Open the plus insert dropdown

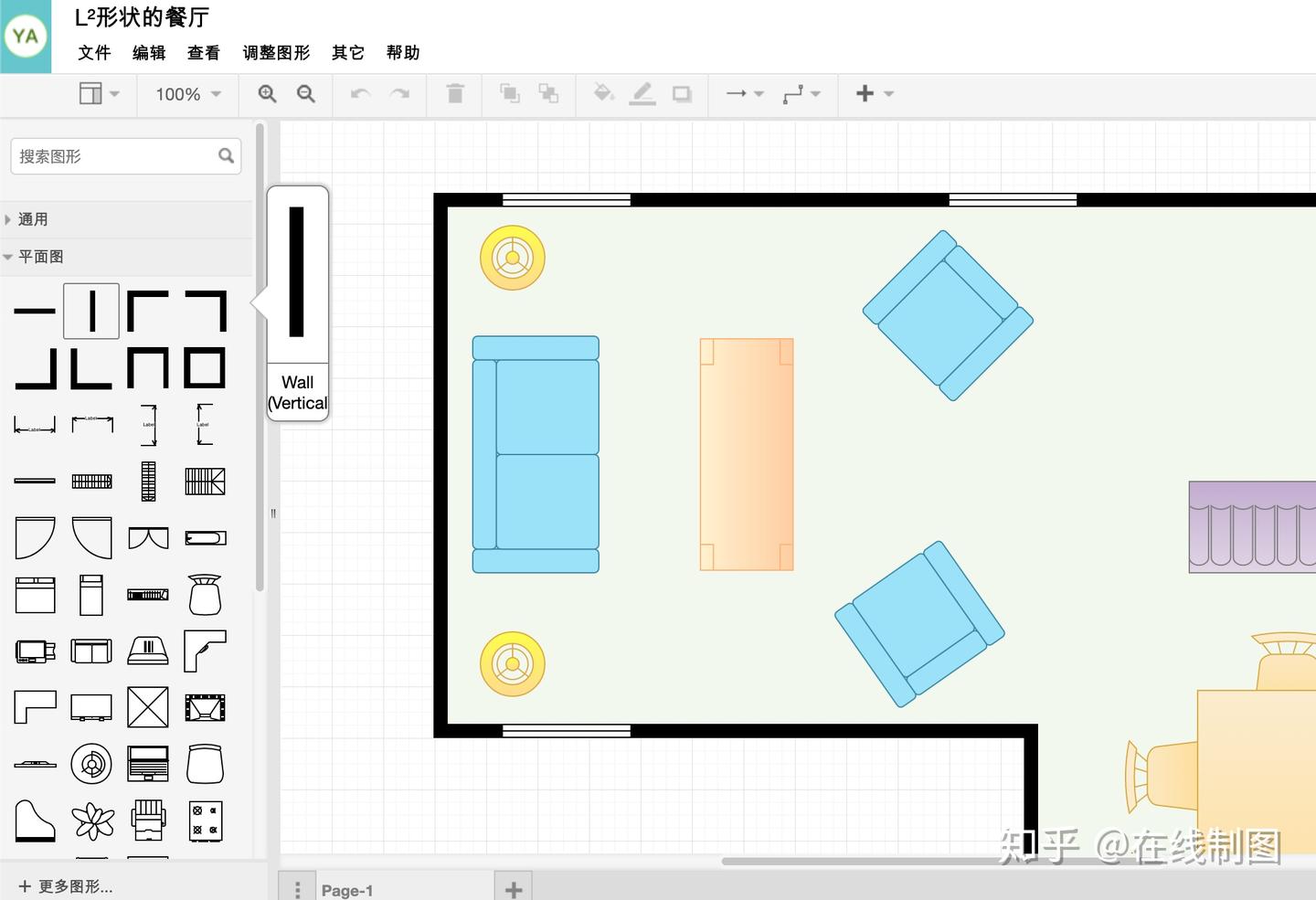pyautogui.click(x=875, y=93)
